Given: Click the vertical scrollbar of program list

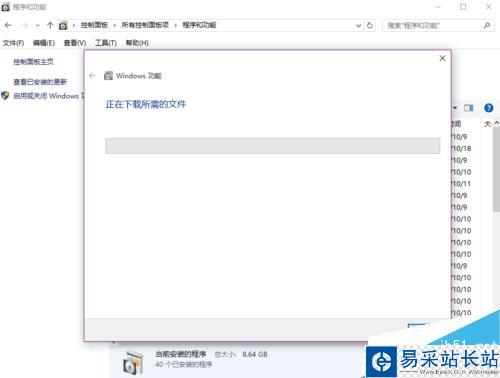Looking at the screenshot, I should (x=496, y=170).
